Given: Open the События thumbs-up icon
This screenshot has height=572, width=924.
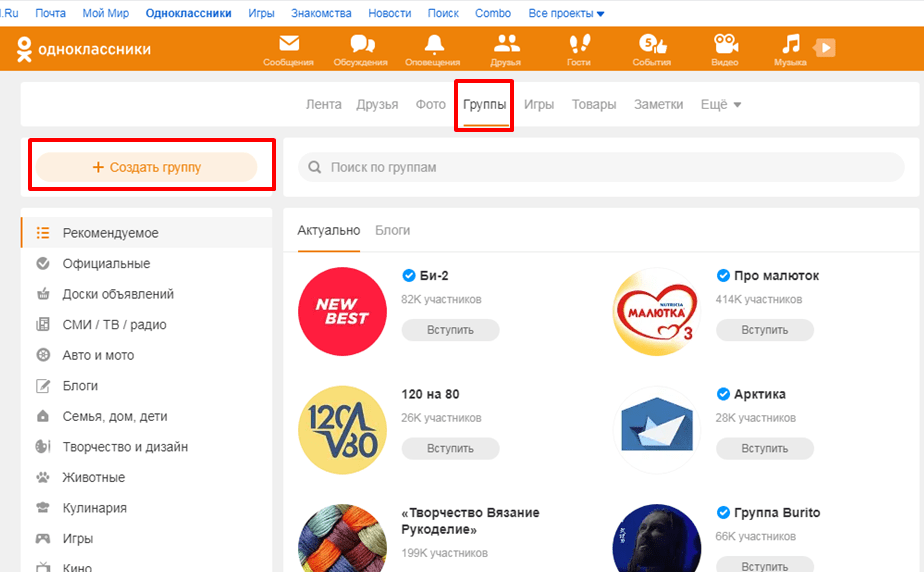Looking at the screenshot, I should click(x=652, y=44).
